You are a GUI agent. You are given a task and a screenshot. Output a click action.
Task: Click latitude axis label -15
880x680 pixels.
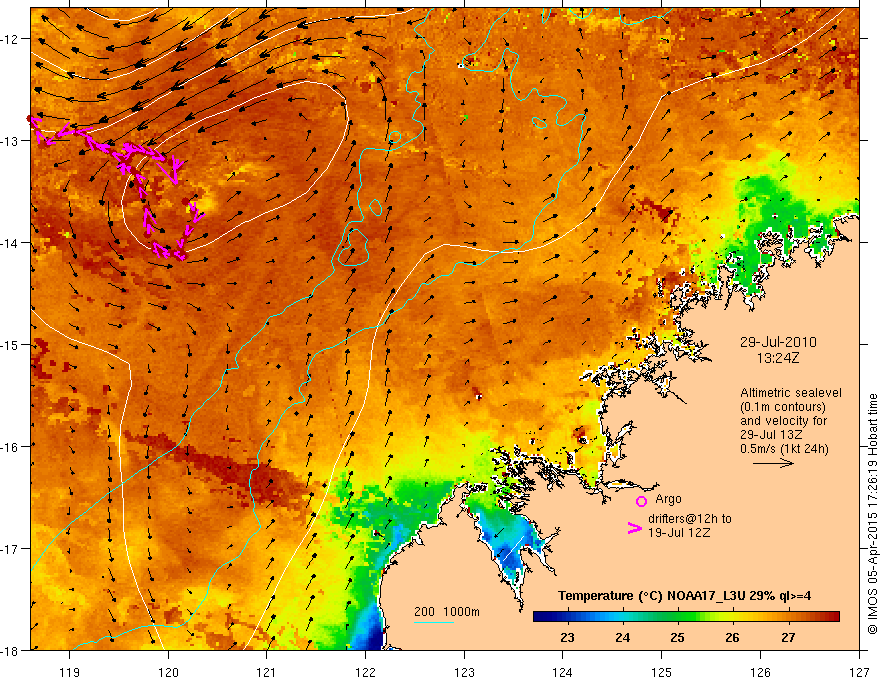11,344
